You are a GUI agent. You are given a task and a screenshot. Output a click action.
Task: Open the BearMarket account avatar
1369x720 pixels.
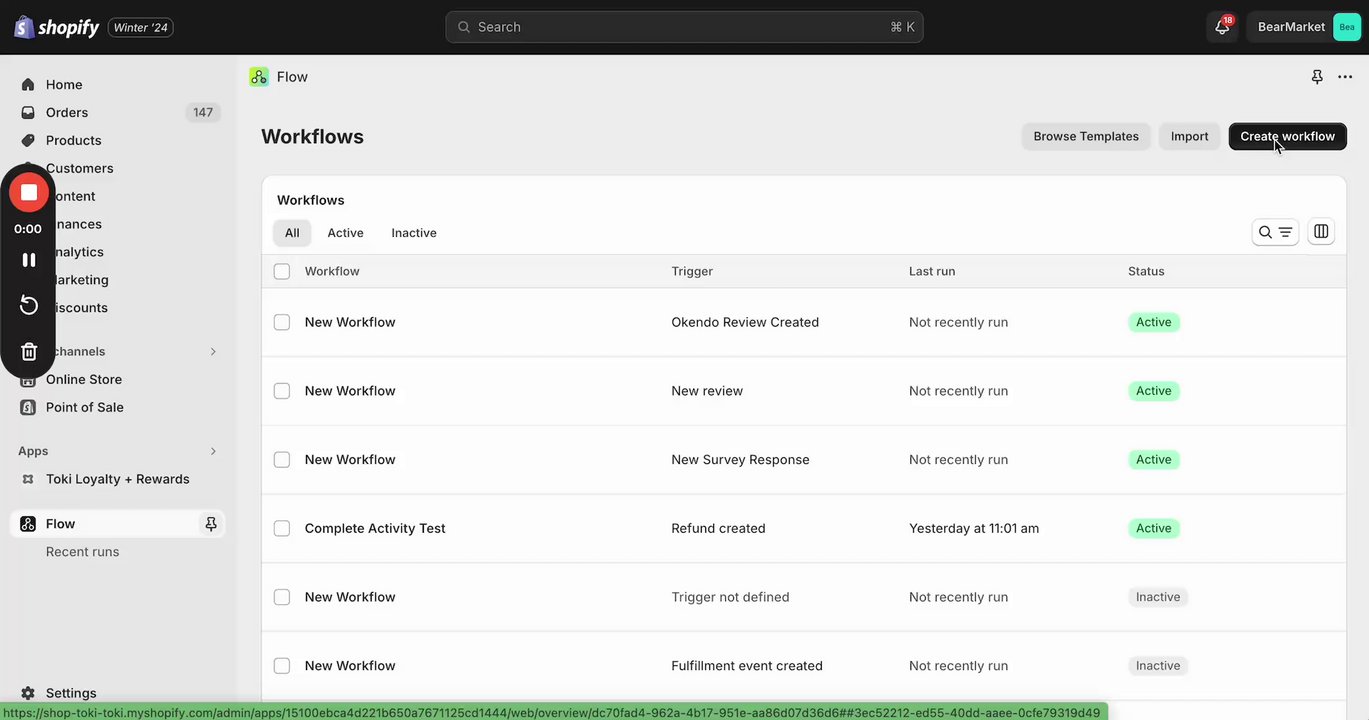coord(1347,27)
